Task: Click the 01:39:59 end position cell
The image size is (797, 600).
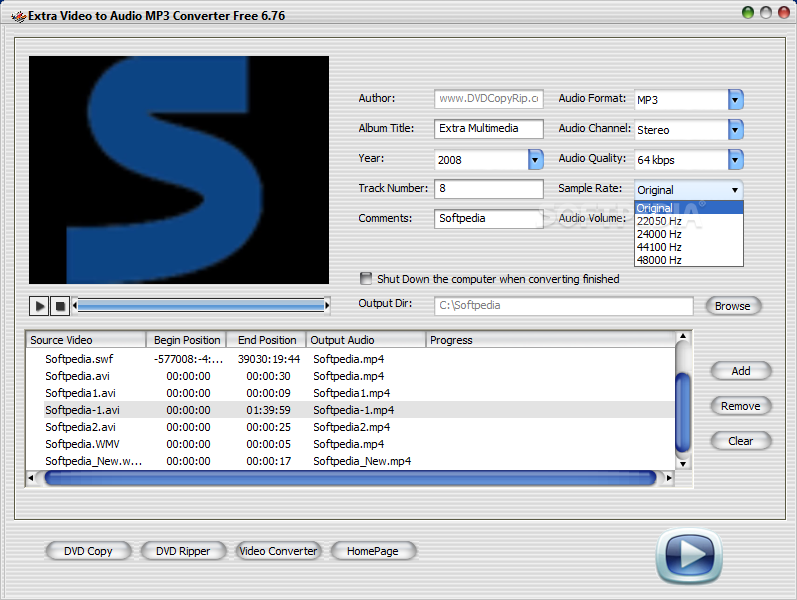Action: (x=268, y=410)
